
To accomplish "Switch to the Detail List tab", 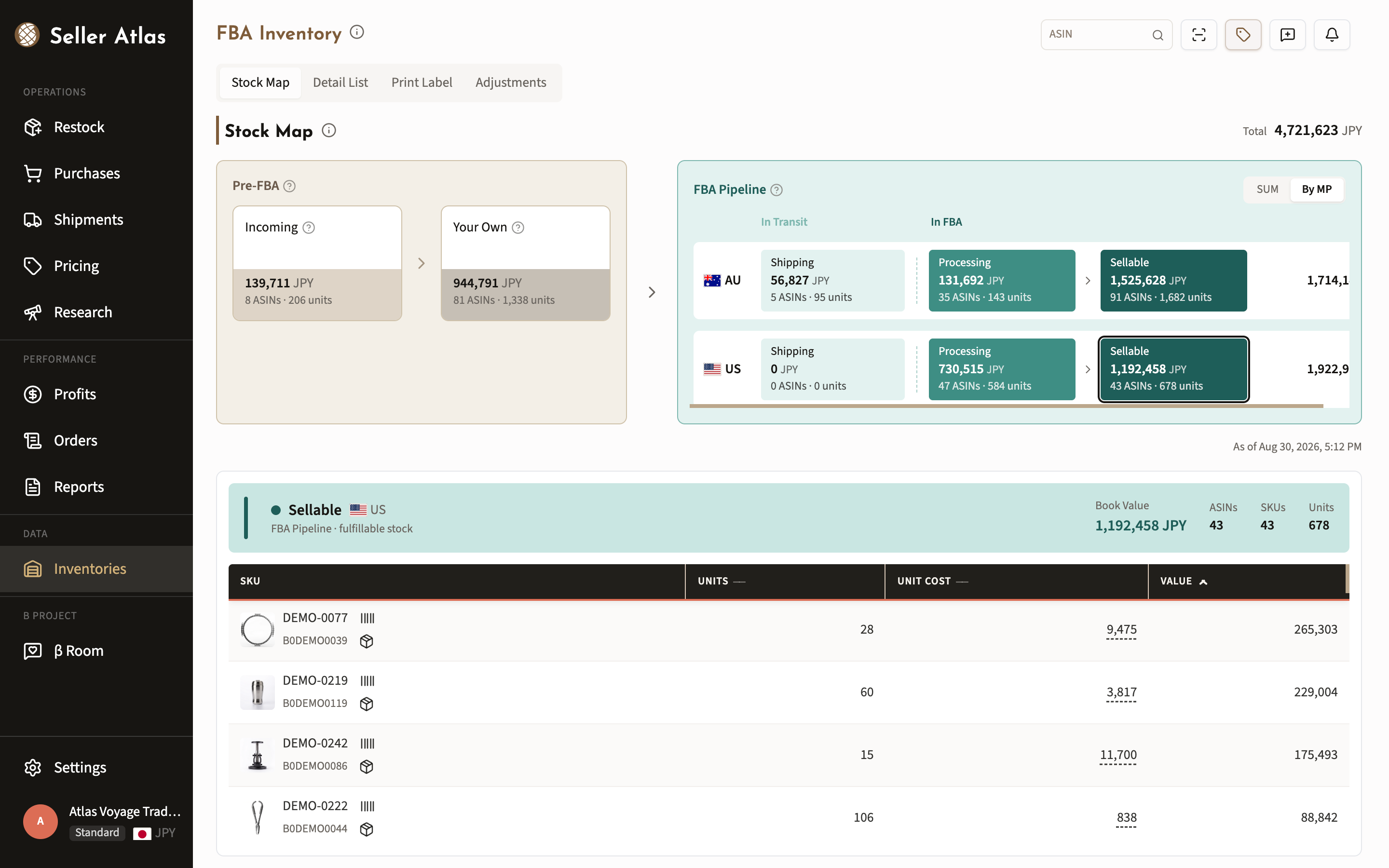I will [x=340, y=82].
